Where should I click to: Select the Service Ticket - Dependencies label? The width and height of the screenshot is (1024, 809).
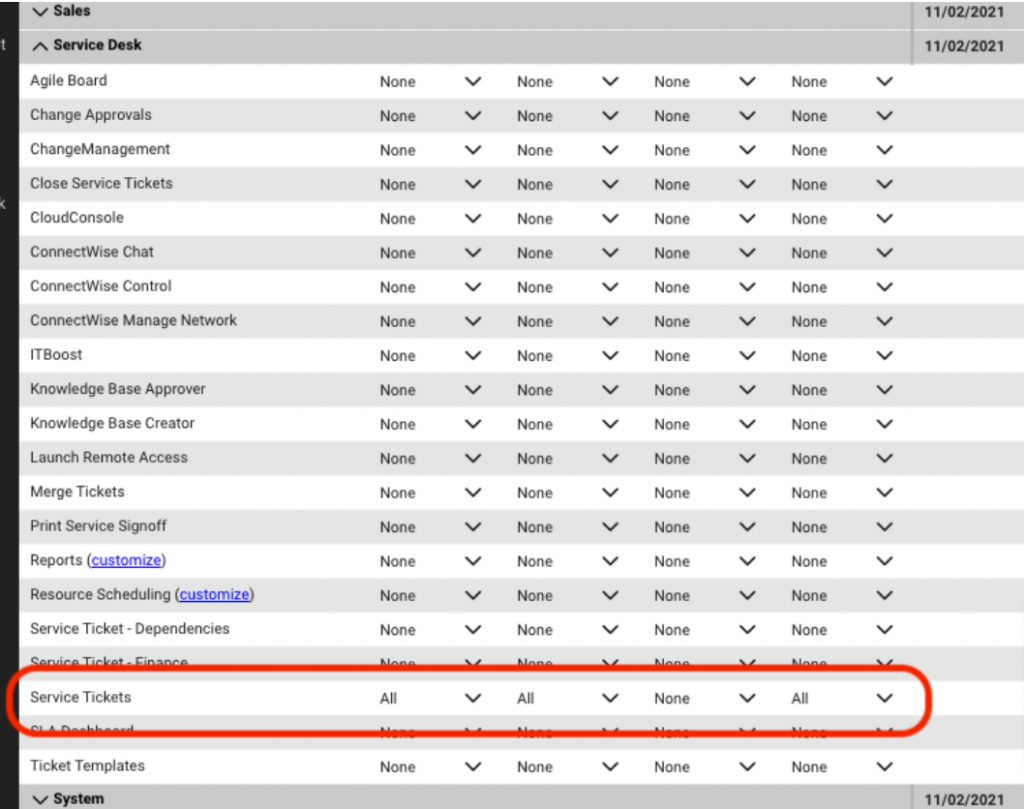130,629
